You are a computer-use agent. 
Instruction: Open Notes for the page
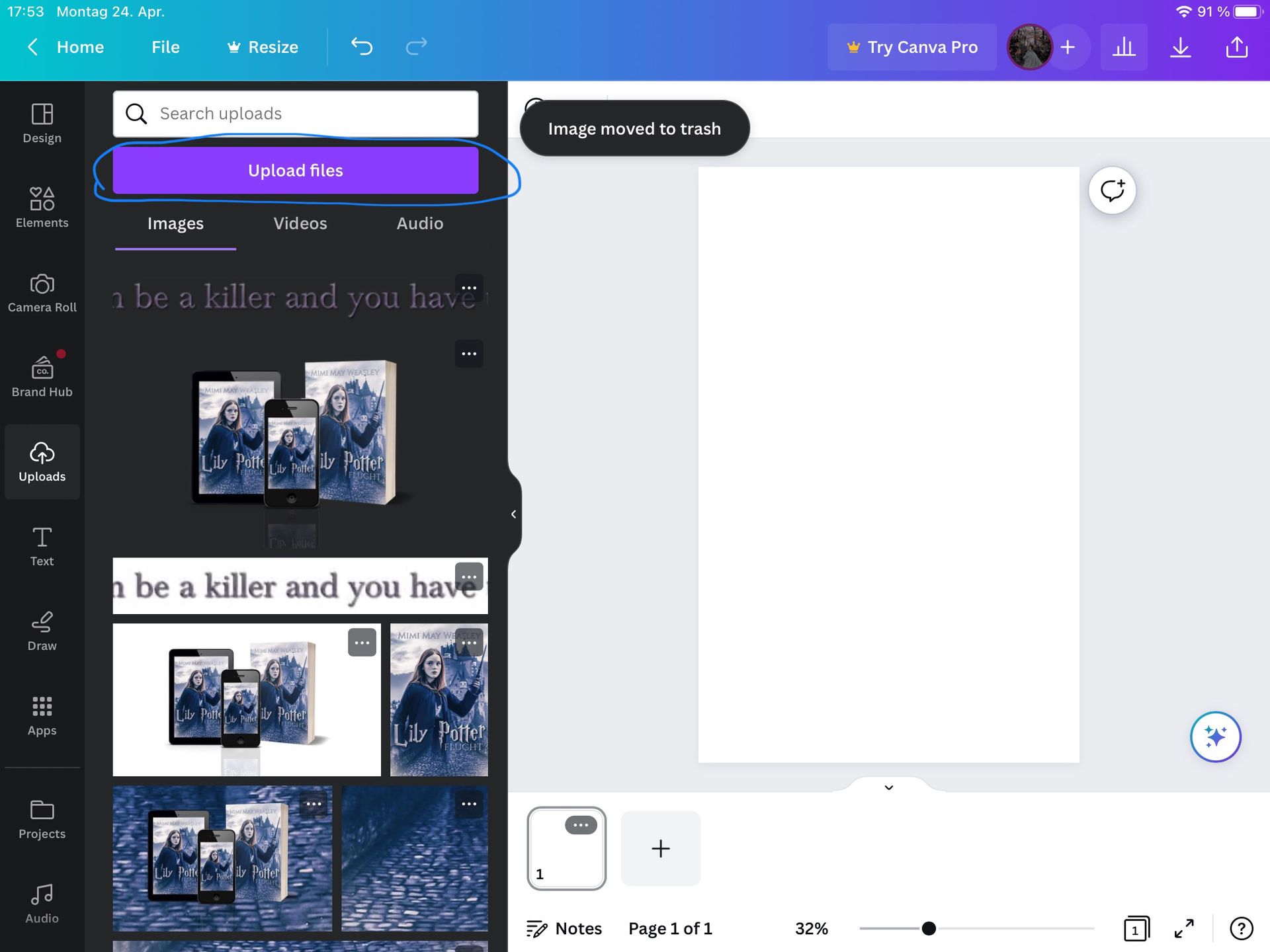coord(564,928)
